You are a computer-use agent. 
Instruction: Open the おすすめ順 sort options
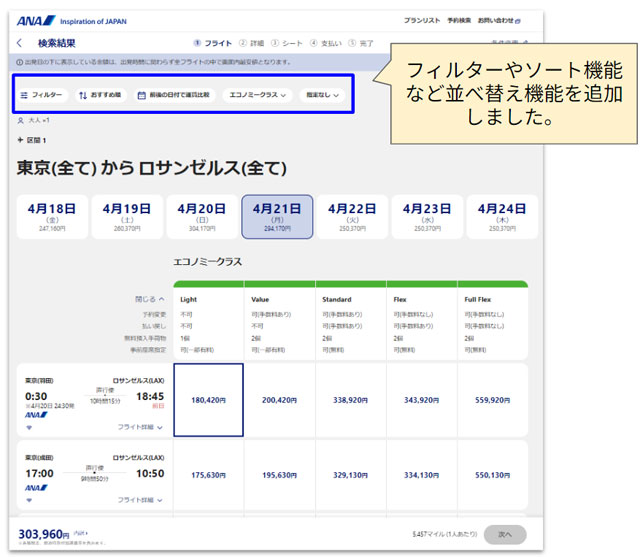pyautogui.click(x=99, y=95)
